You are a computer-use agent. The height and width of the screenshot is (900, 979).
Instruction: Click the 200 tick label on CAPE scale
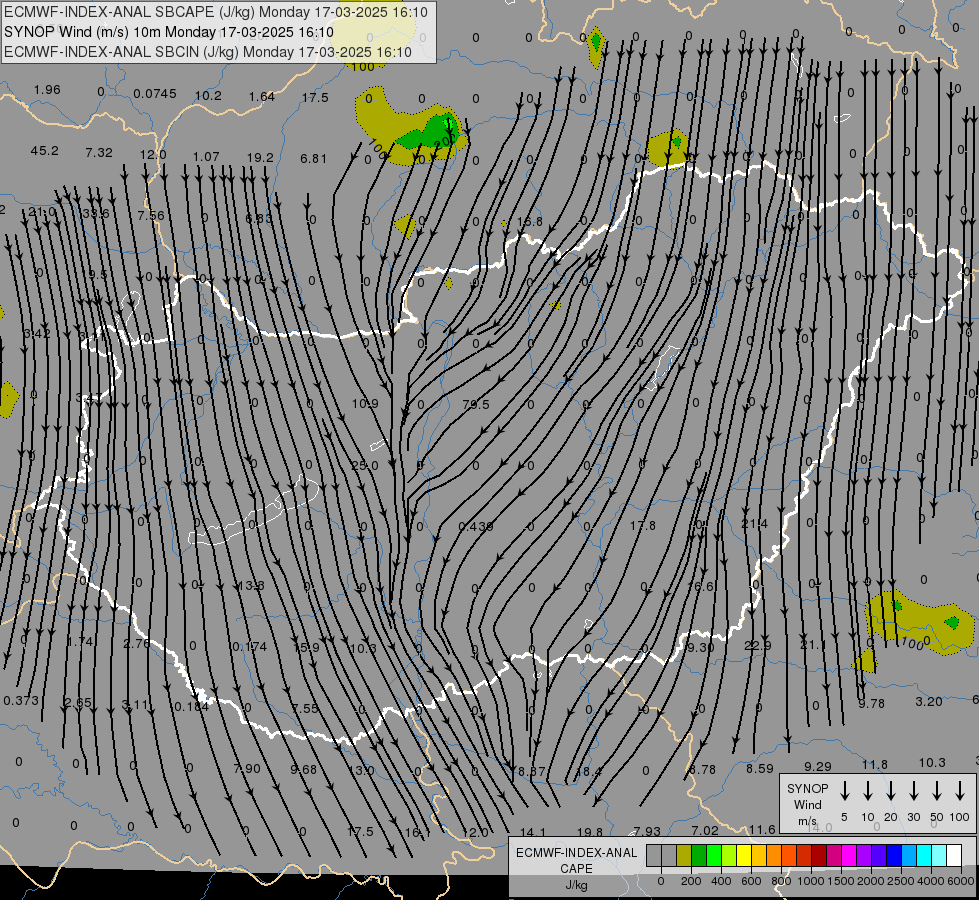pos(691,881)
